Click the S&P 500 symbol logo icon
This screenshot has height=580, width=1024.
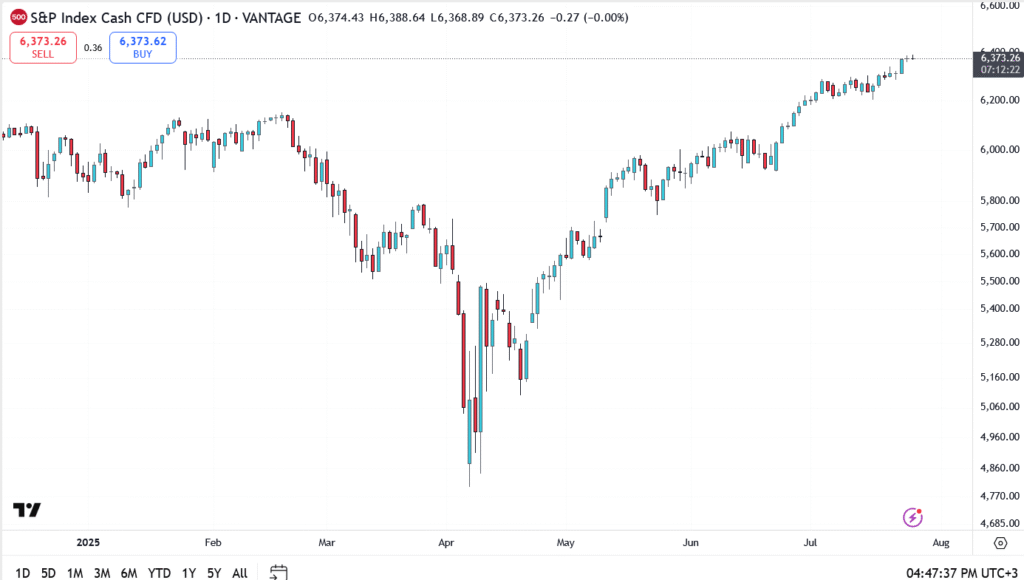pyautogui.click(x=18, y=18)
